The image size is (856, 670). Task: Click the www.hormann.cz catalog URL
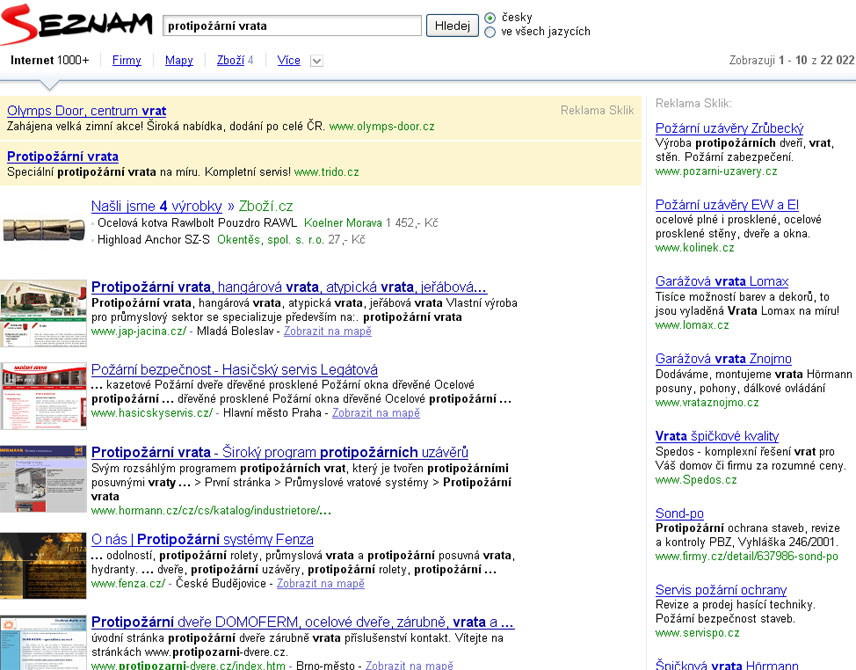[211, 511]
